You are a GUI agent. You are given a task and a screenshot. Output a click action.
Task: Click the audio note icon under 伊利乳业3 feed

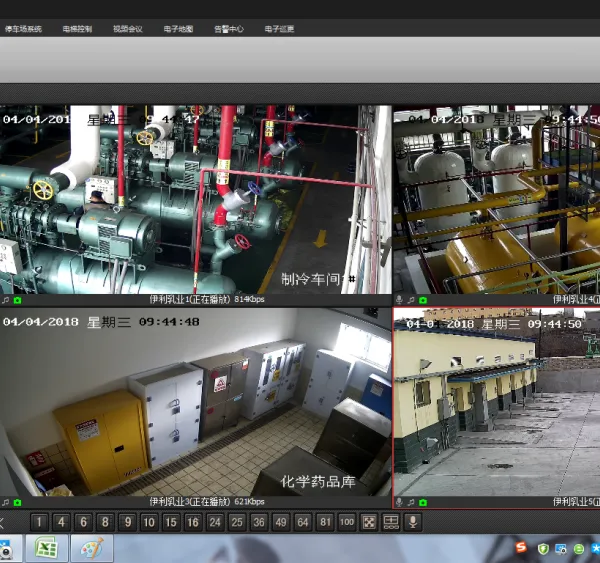click(x=6, y=503)
